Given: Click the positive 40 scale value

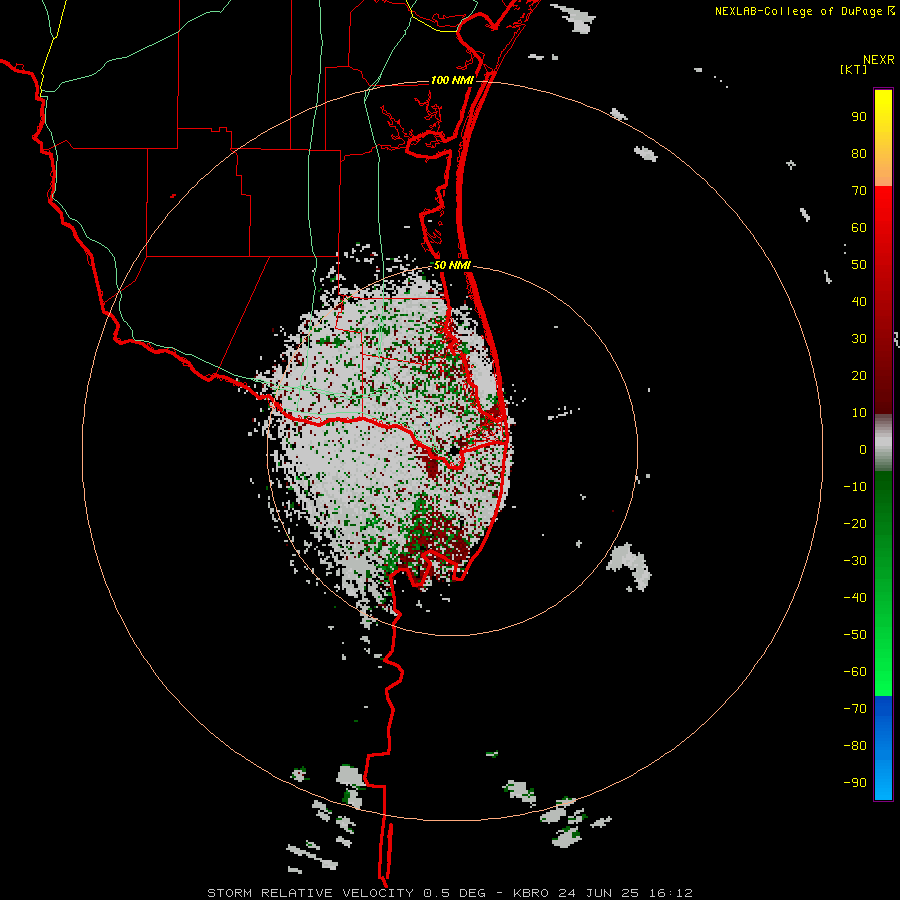Looking at the screenshot, I should [x=859, y=302].
